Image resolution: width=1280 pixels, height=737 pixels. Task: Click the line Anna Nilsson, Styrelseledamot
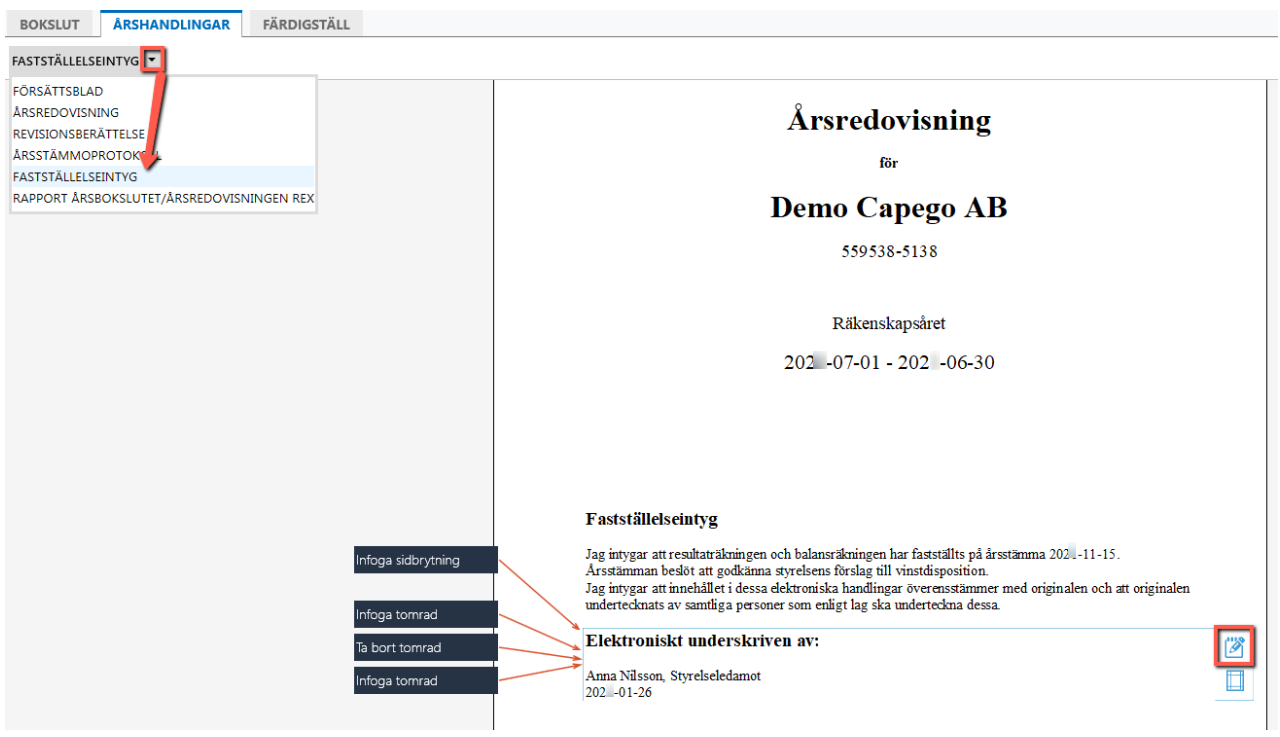673,676
